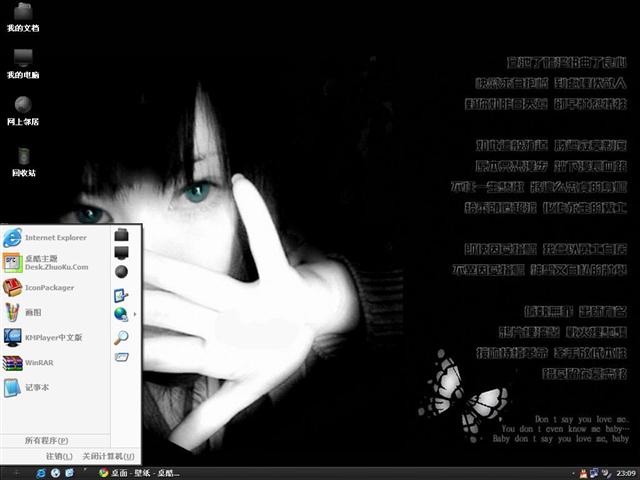Viewport: 640px width, 480px height.
Task: Click the run window icon in start menu
Action: coord(121,357)
